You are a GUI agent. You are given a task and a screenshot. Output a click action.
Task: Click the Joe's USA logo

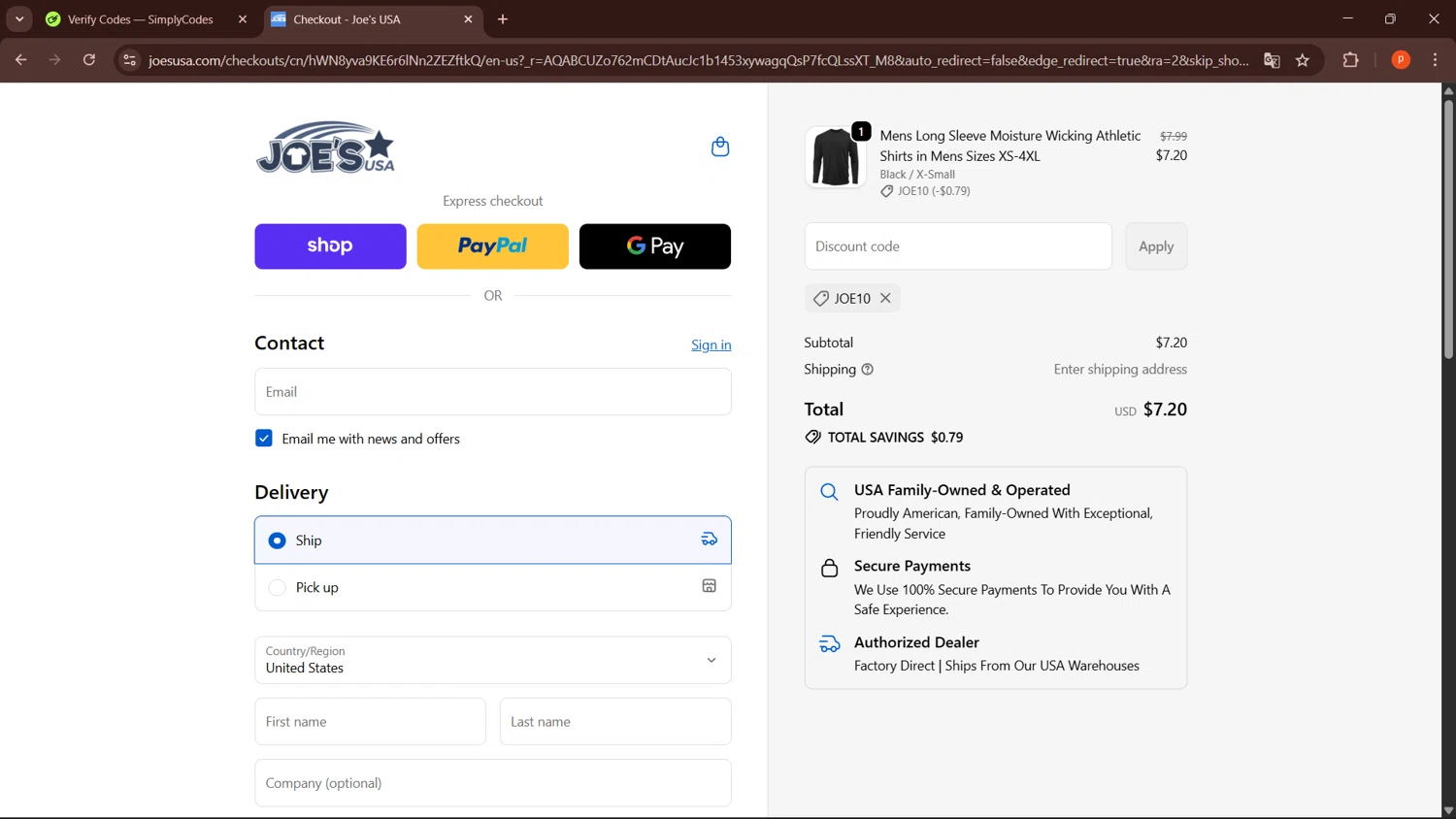click(325, 147)
